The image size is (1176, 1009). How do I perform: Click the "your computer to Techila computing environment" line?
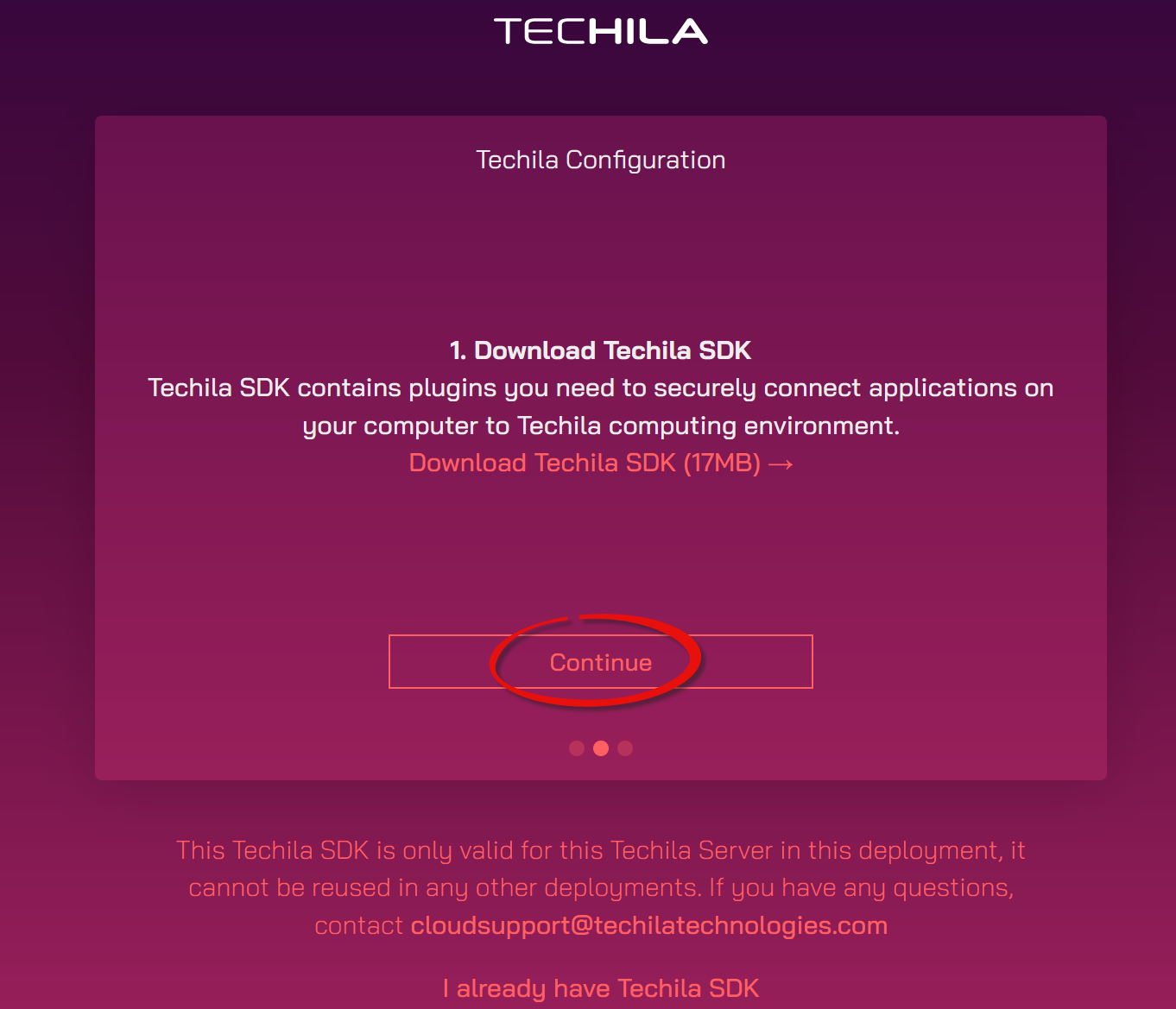click(x=600, y=426)
